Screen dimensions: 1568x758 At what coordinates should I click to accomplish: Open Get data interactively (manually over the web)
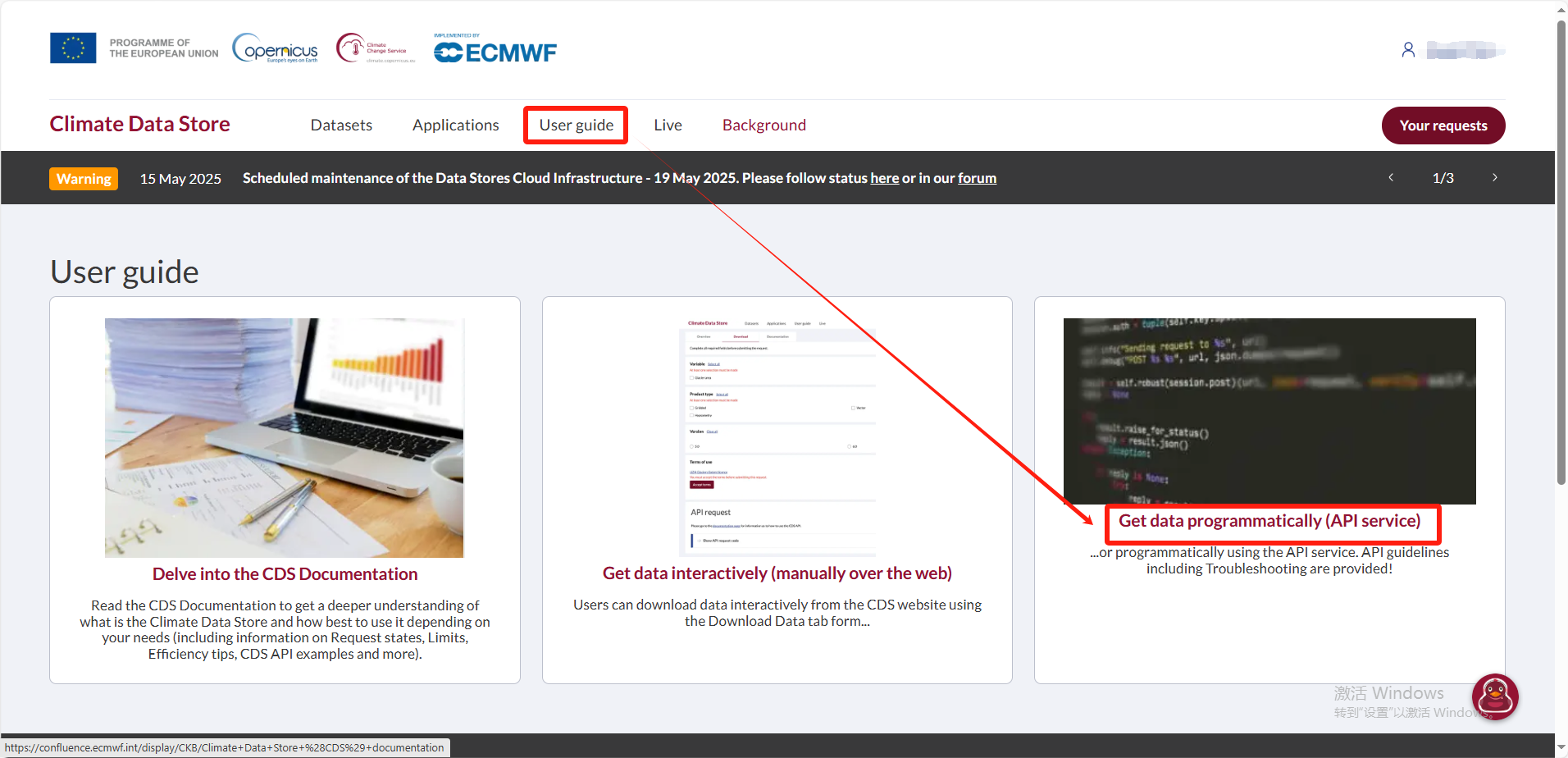tap(777, 573)
